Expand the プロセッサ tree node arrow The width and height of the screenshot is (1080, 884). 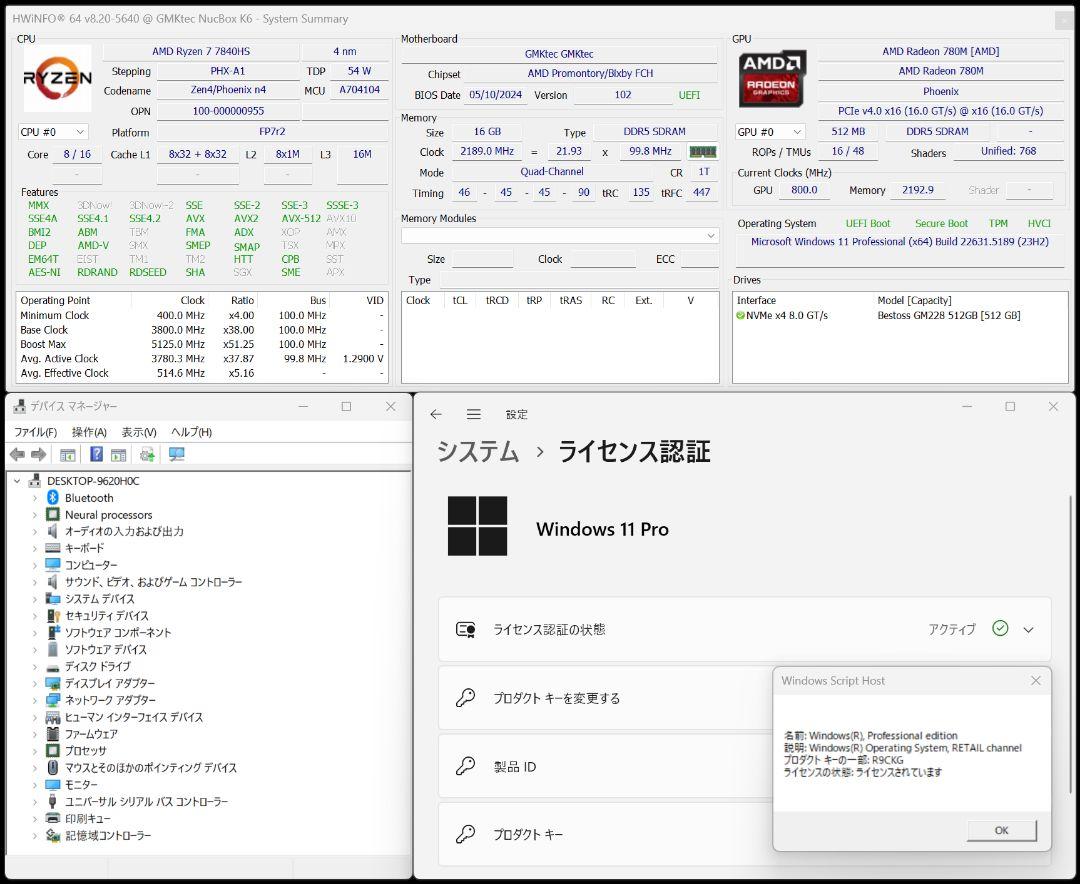tap(34, 751)
